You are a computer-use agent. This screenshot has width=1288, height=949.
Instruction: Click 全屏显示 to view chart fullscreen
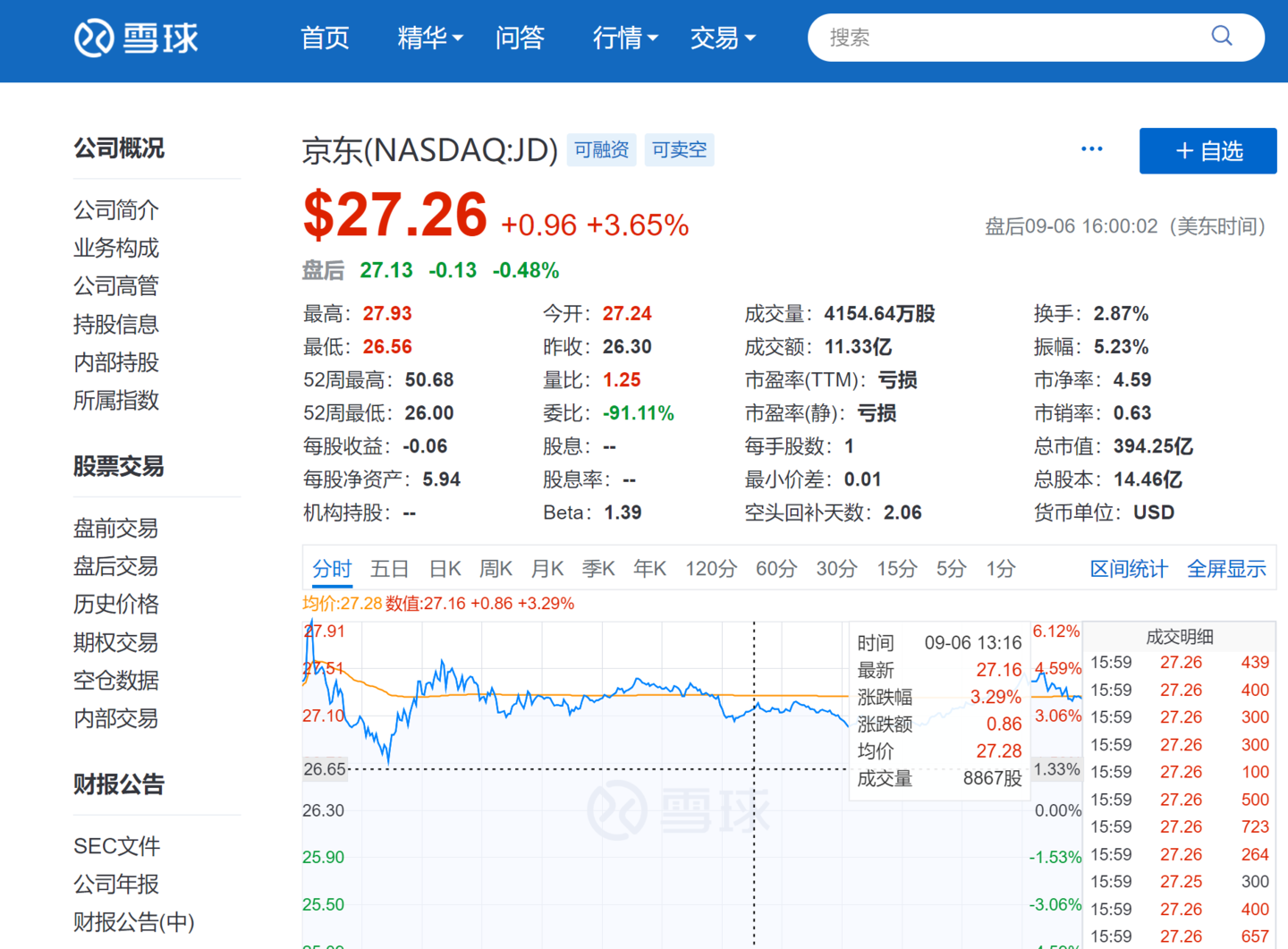pyautogui.click(x=1226, y=569)
